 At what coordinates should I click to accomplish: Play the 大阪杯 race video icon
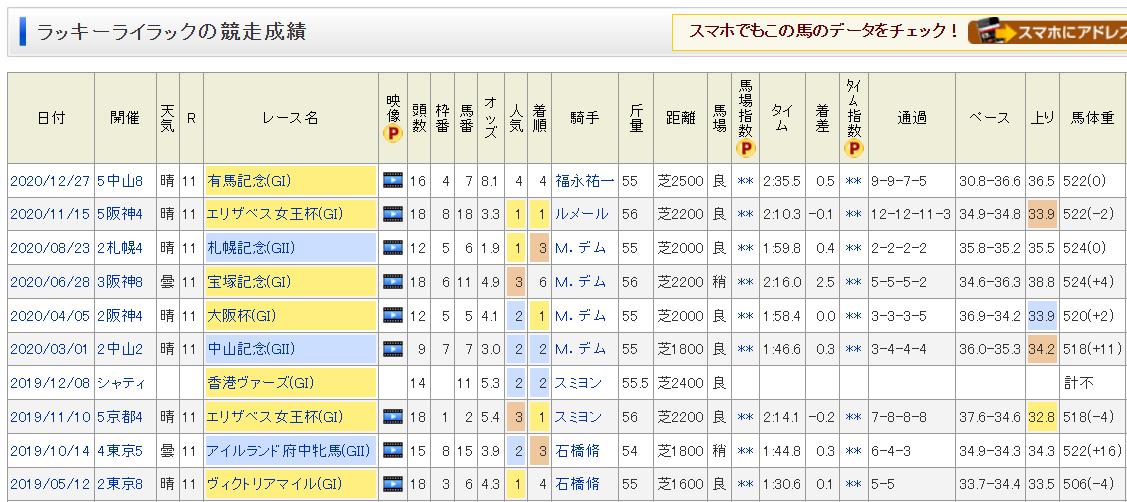click(x=392, y=316)
